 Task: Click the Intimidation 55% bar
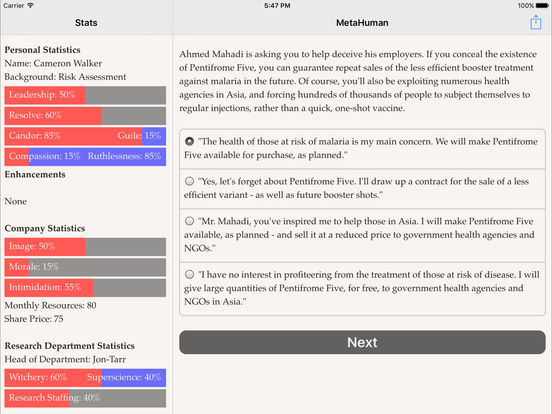click(x=85, y=287)
